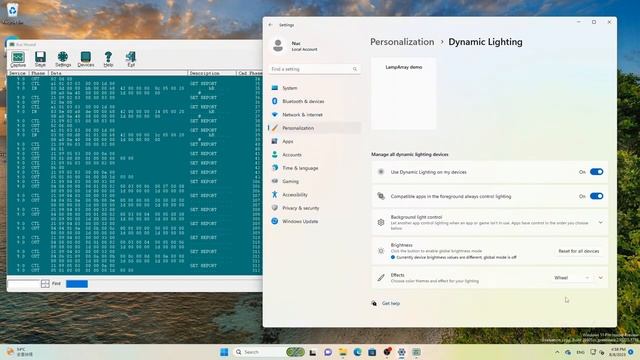Click the blue button beside Find
640x360 pixels.
click(77, 284)
